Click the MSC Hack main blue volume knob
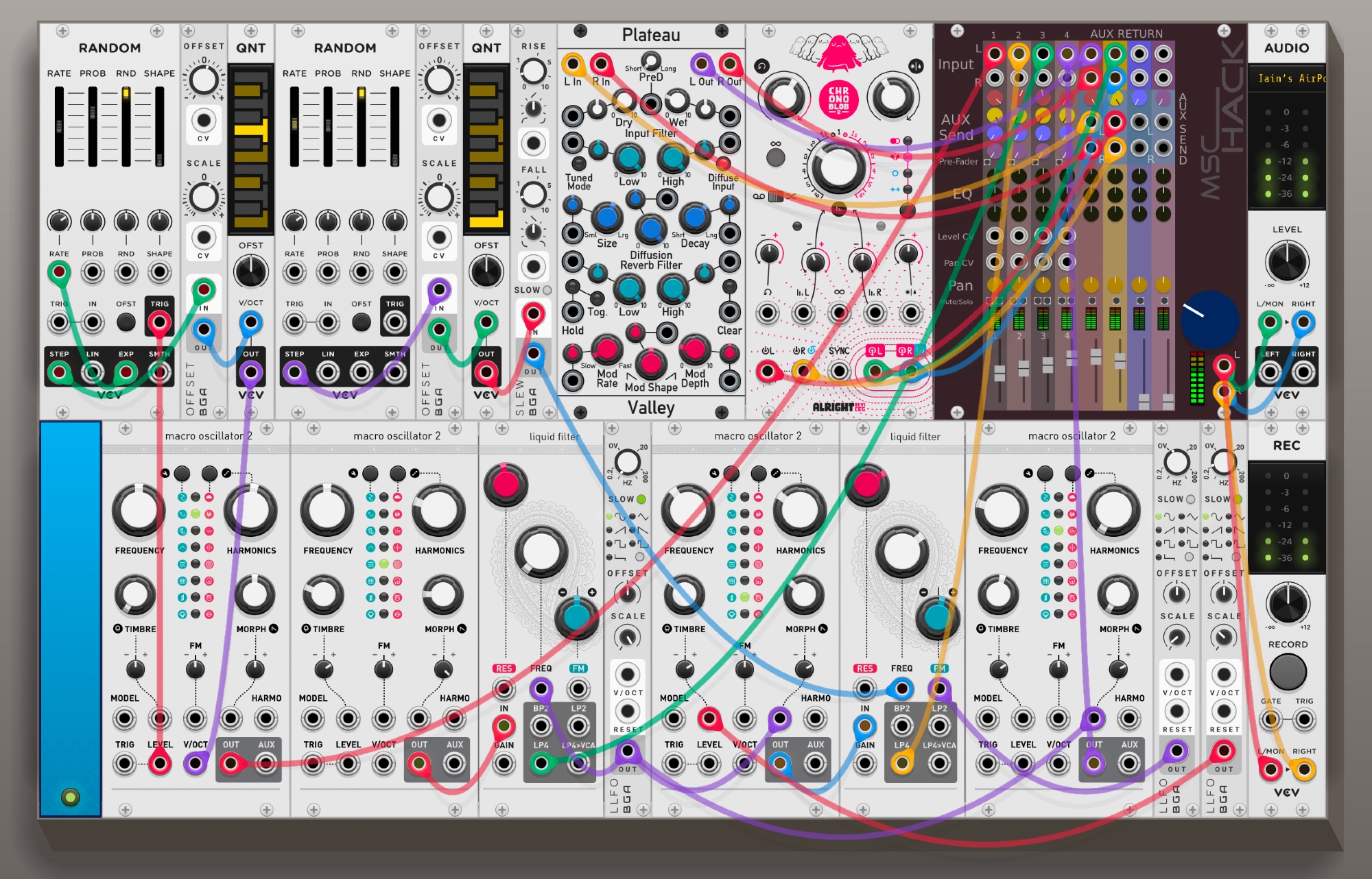 click(1209, 320)
